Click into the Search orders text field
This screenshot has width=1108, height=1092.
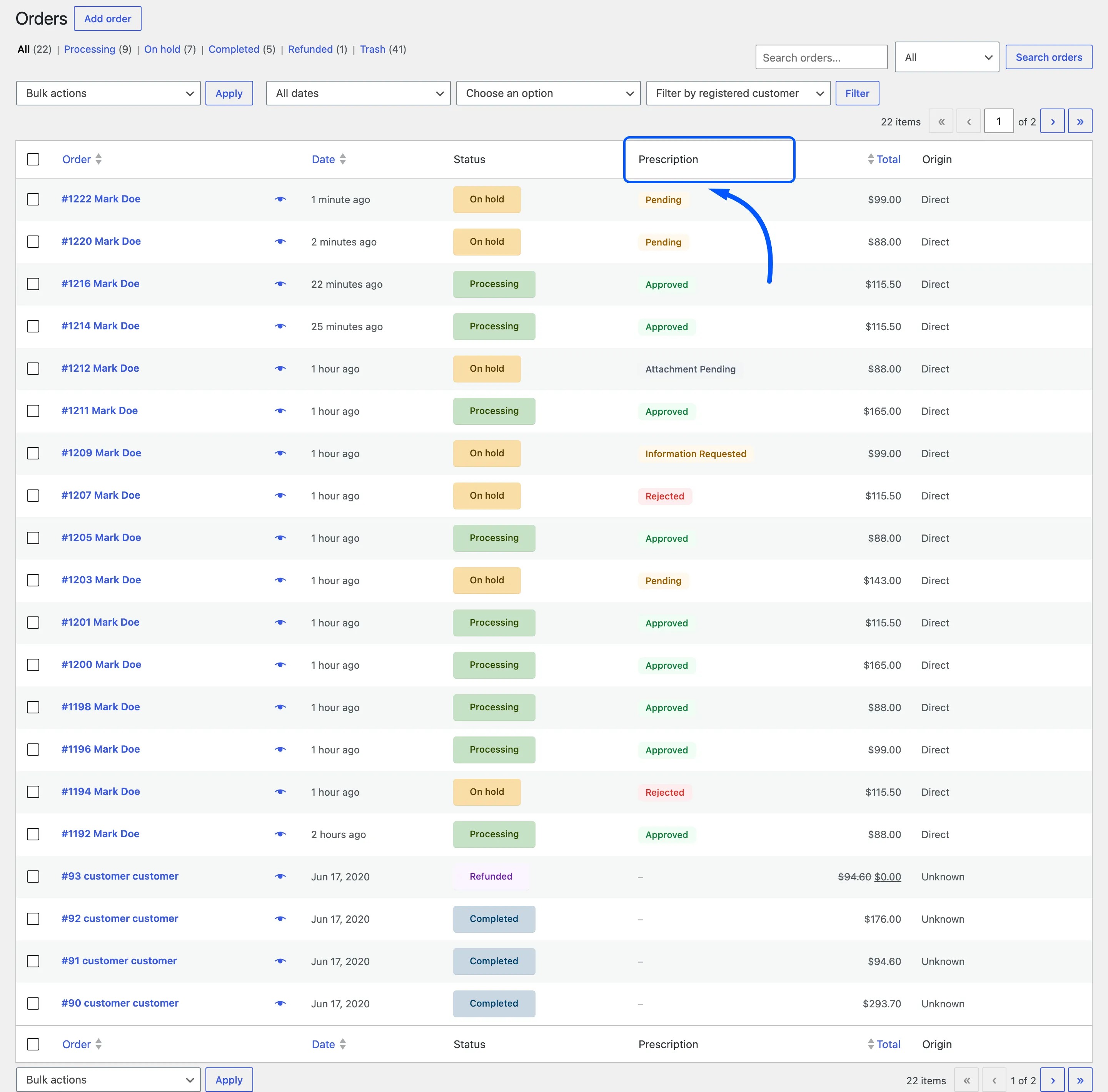pyautogui.click(x=821, y=57)
